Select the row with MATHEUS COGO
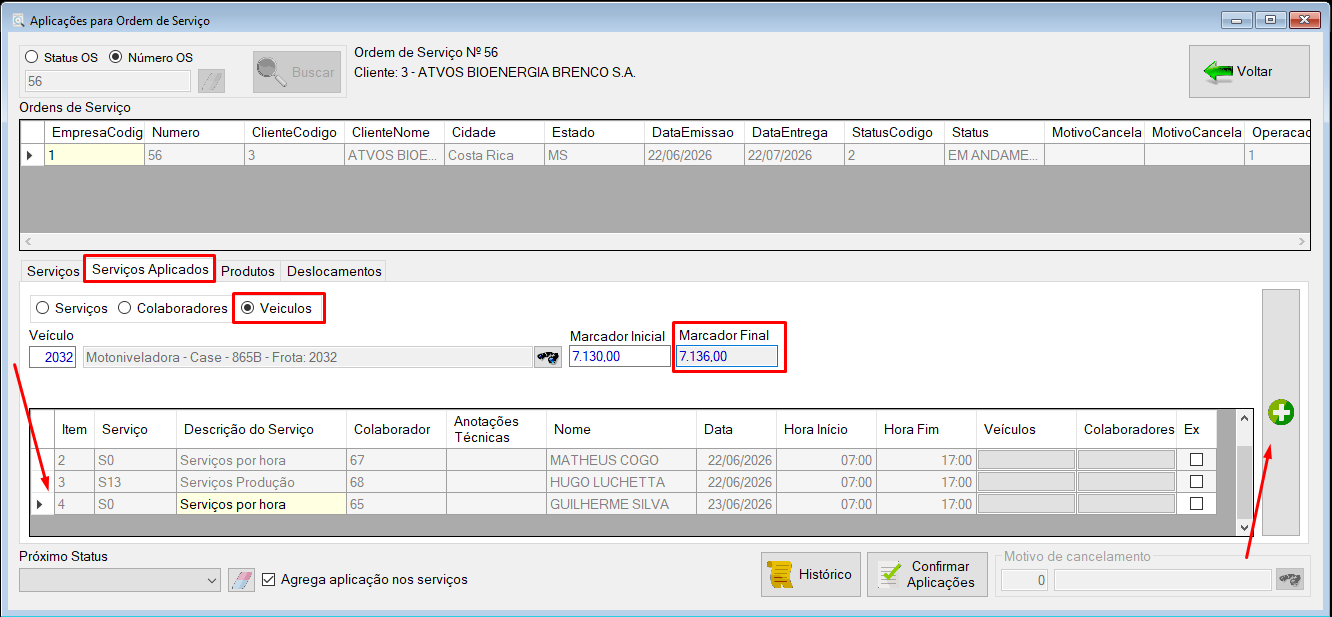1332x617 pixels. click(623, 460)
